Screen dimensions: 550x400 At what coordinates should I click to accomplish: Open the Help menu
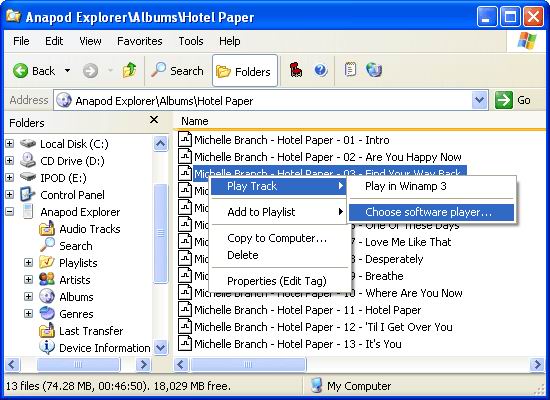tap(229, 41)
